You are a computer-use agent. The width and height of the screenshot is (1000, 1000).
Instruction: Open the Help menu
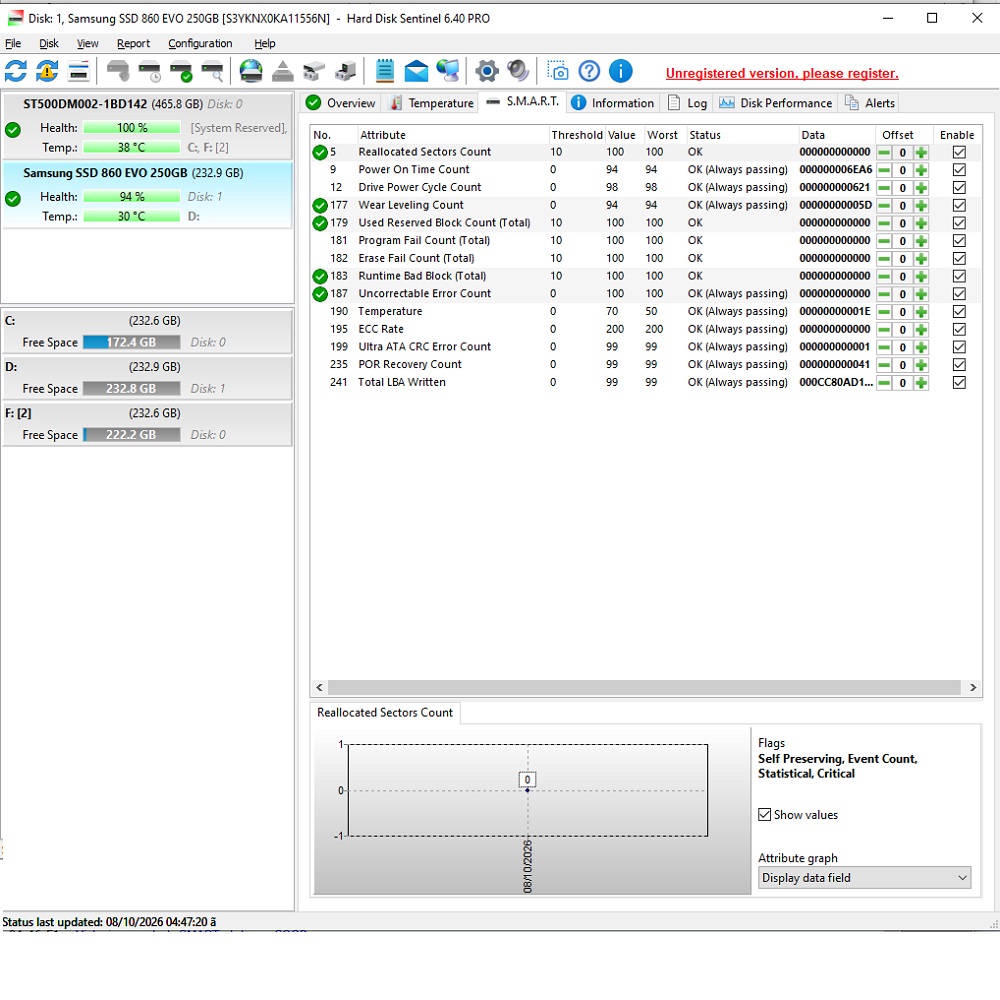click(265, 43)
